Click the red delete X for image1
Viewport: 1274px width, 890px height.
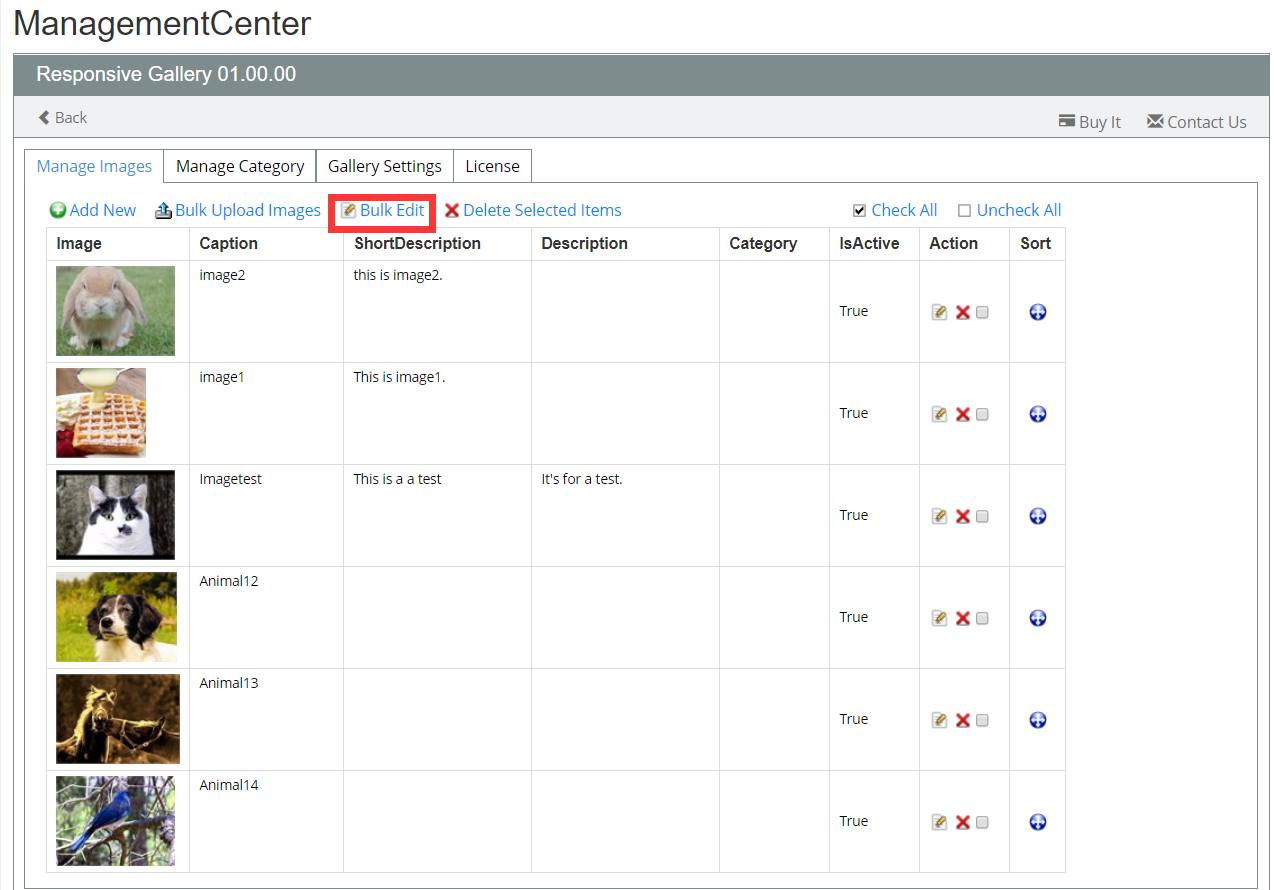tap(962, 414)
